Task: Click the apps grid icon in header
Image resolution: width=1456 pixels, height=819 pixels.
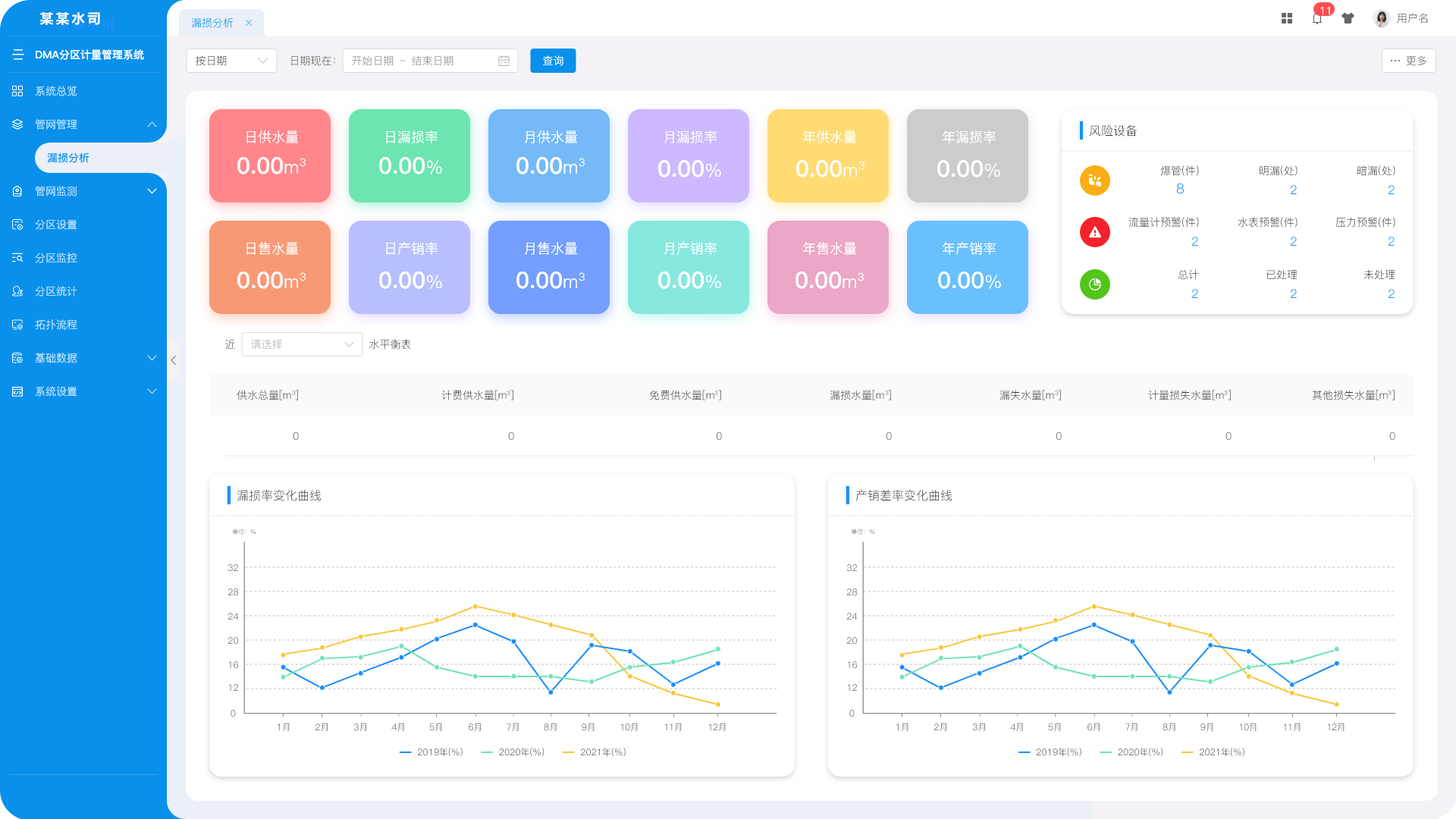Action: [x=1287, y=18]
